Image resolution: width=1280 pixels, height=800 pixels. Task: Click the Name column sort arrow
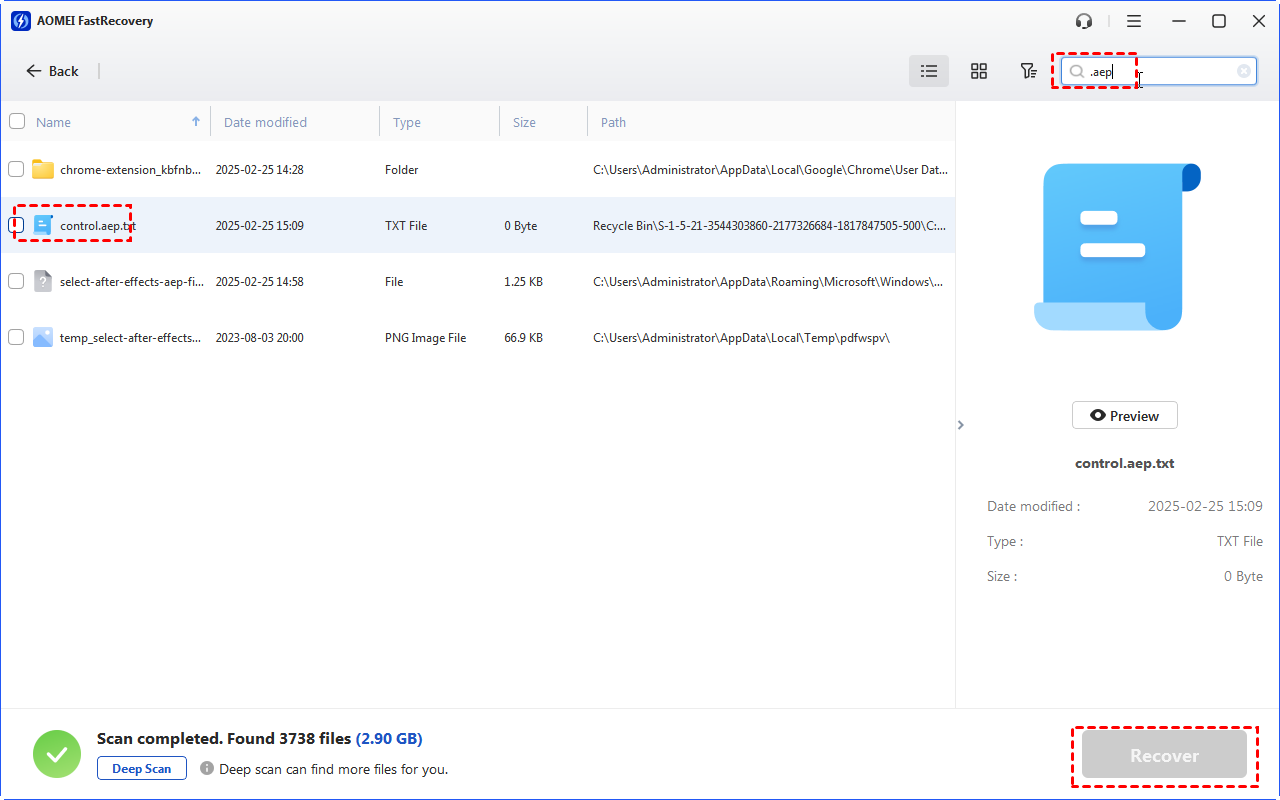click(x=196, y=121)
